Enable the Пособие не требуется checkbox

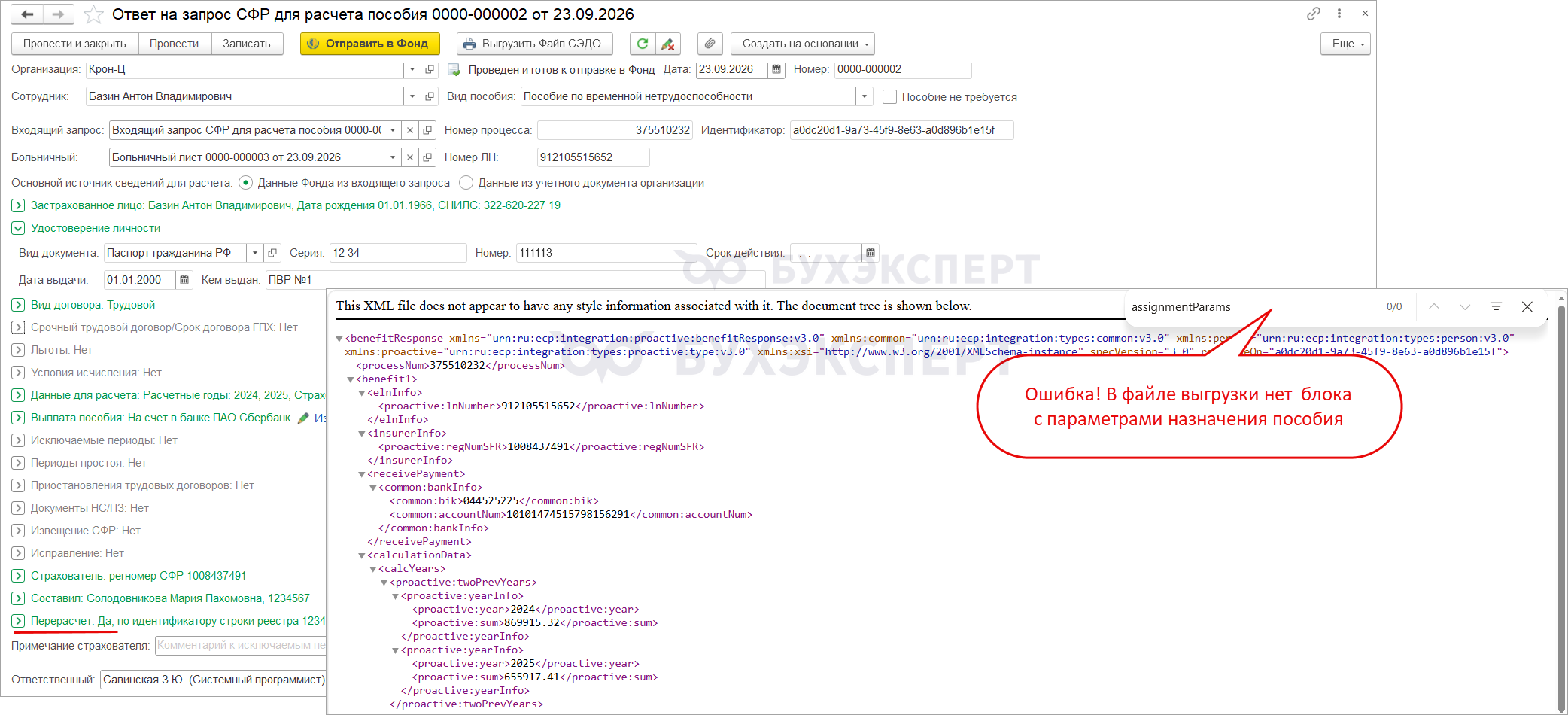889,97
